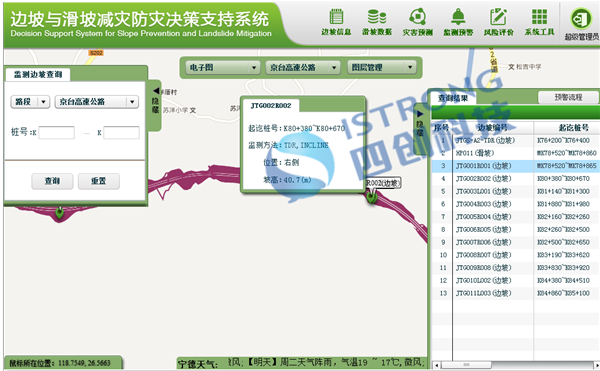Viewport: 600px width, 371px height.
Task: Open the 系统工具 system tools grid
Action: [x=539, y=22]
